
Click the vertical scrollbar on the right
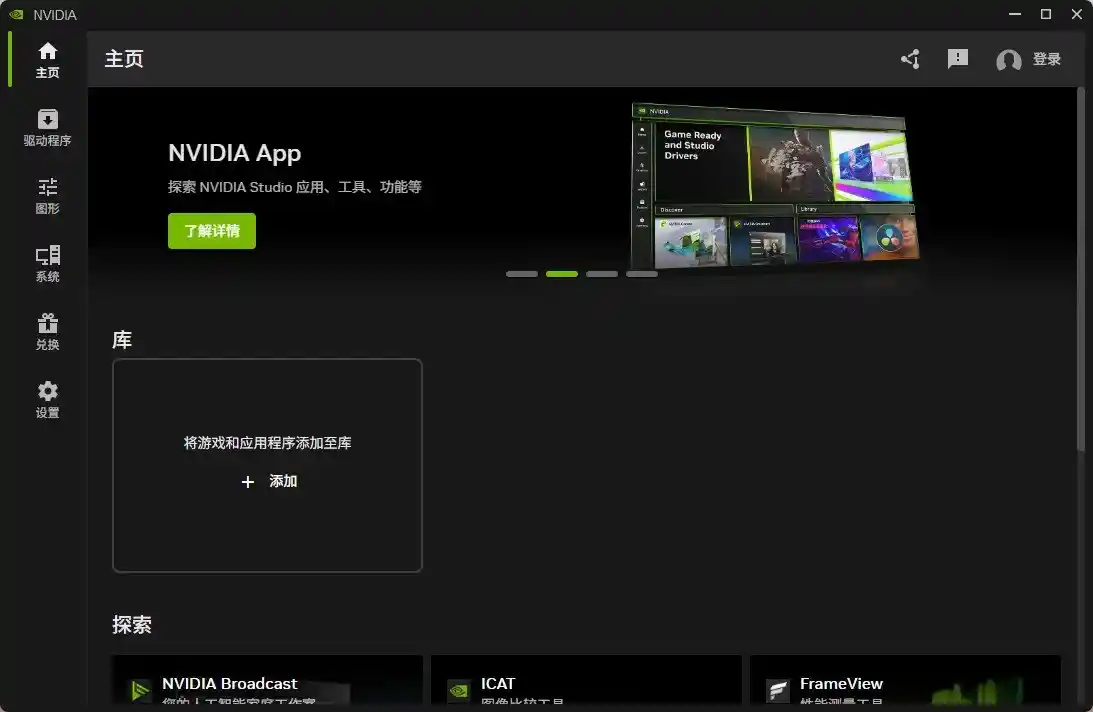tap(1080, 270)
